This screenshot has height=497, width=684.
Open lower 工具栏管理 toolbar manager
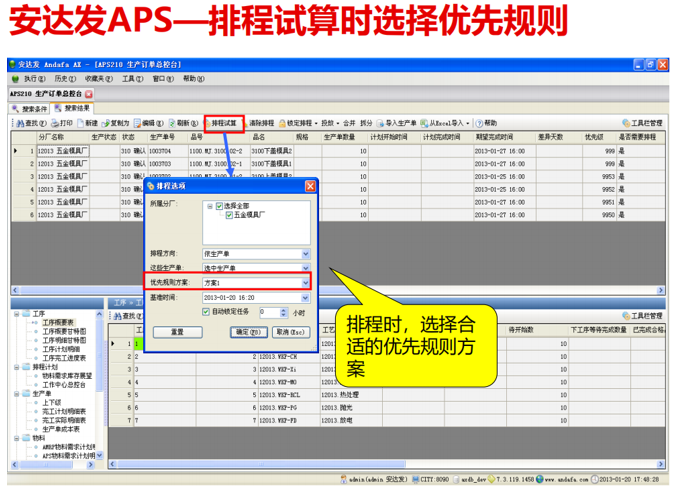click(x=642, y=316)
